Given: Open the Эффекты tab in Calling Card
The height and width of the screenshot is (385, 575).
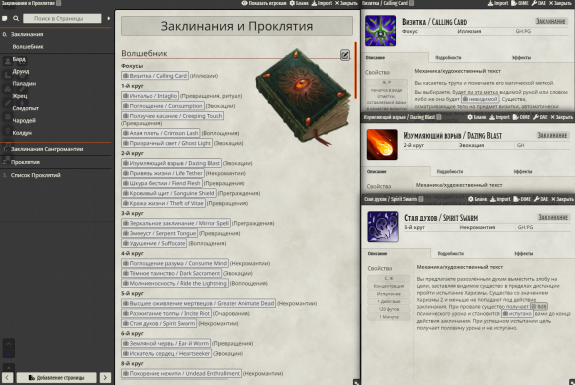Looking at the screenshot, I should (x=521, y=58).
